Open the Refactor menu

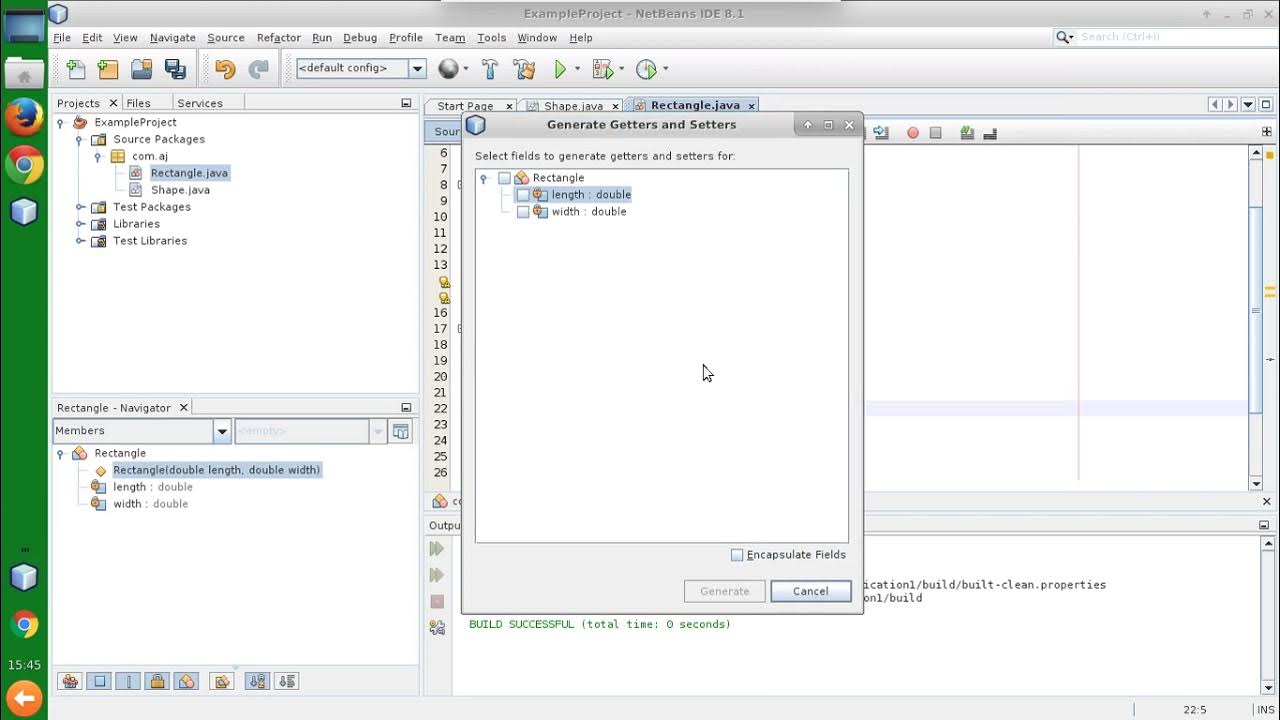pos(278,37)
